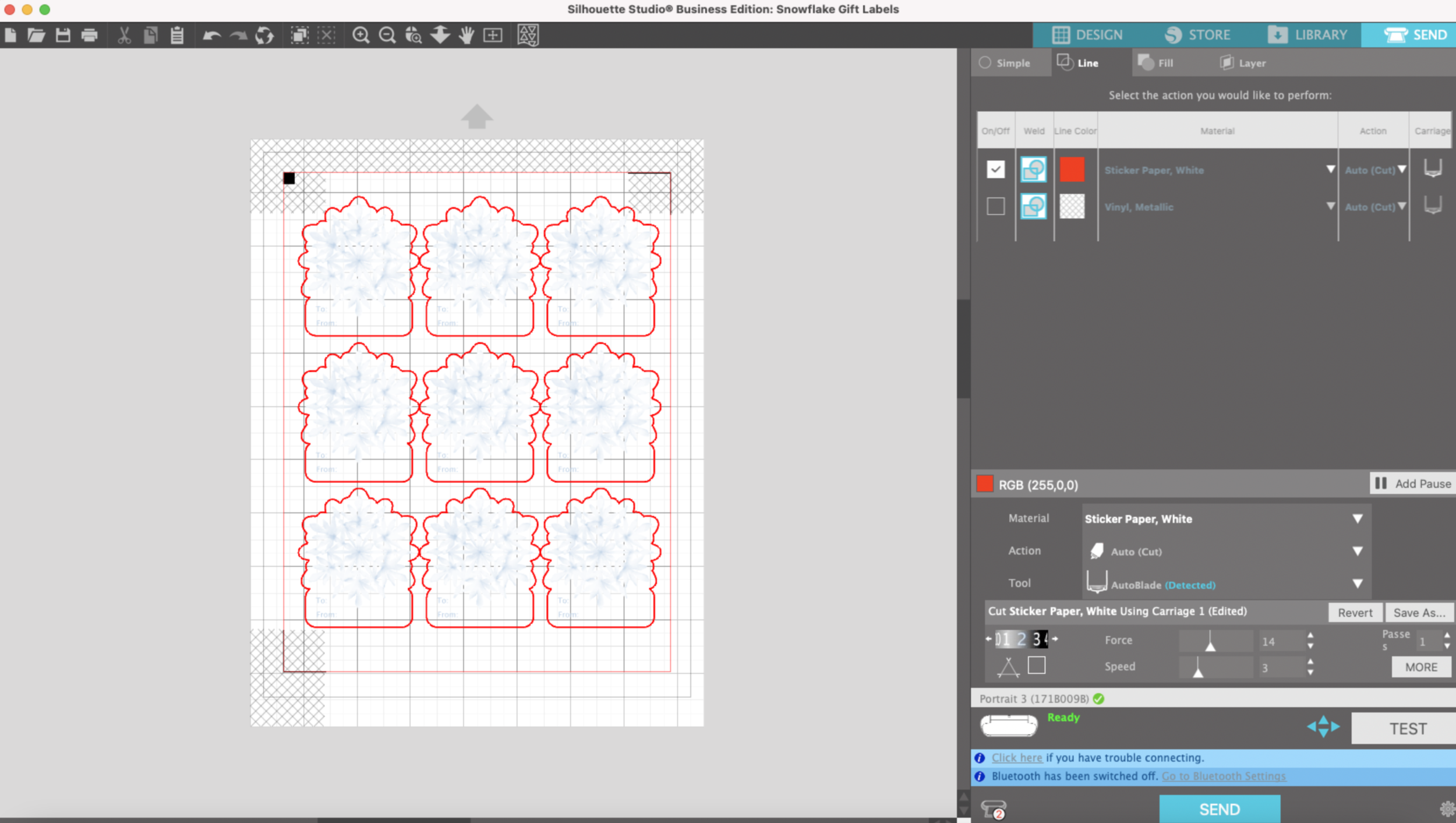Screen dimensions: 1456x823
Task: Click the Fit to Window icon
Action: point(493,36)
